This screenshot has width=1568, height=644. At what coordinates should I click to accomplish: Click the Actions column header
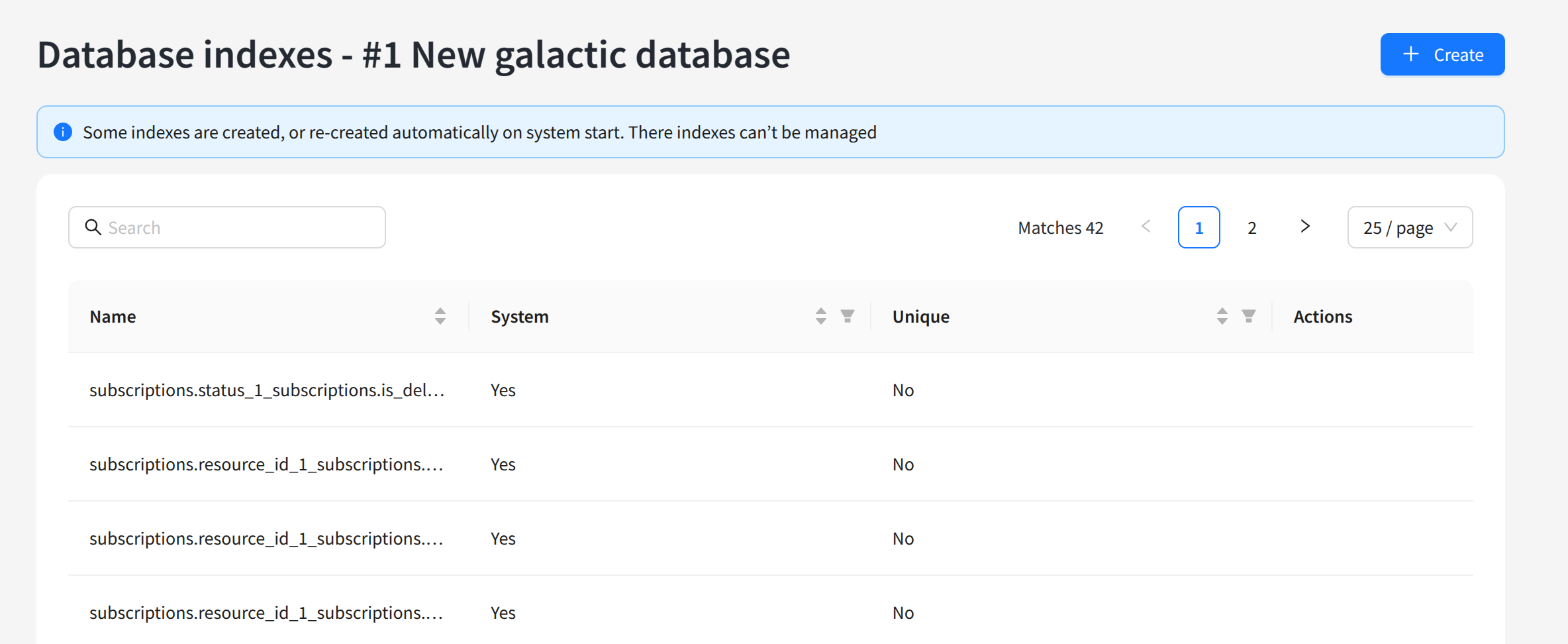[1323, 317]
